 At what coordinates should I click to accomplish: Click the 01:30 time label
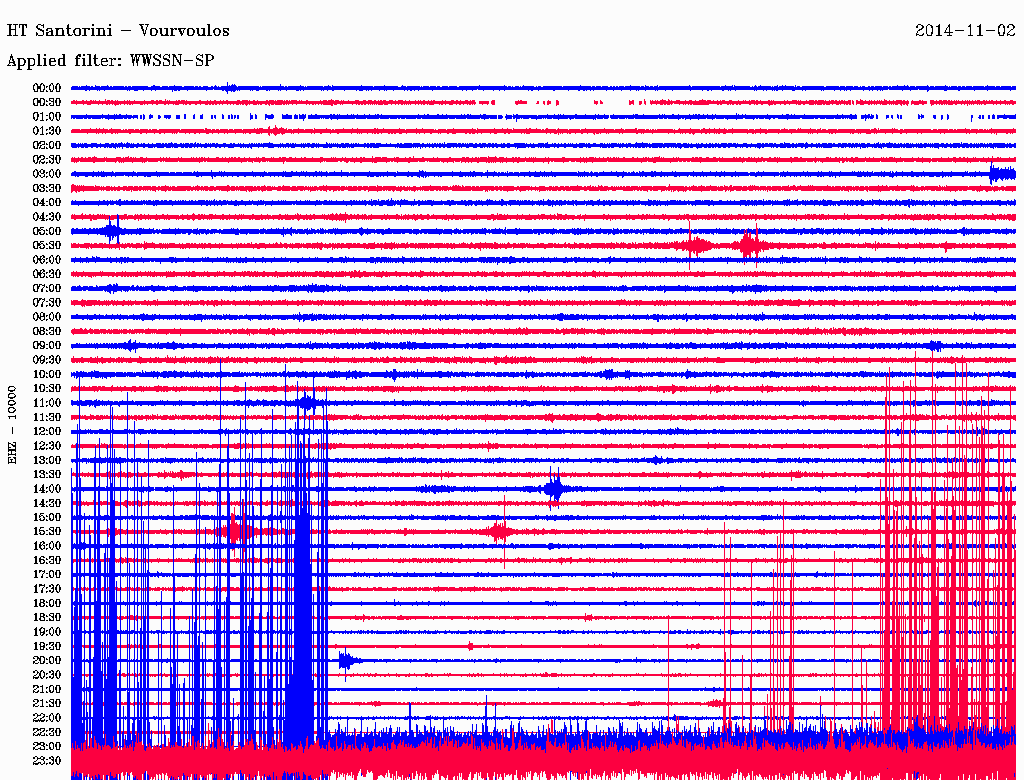(x=47, y=131)
